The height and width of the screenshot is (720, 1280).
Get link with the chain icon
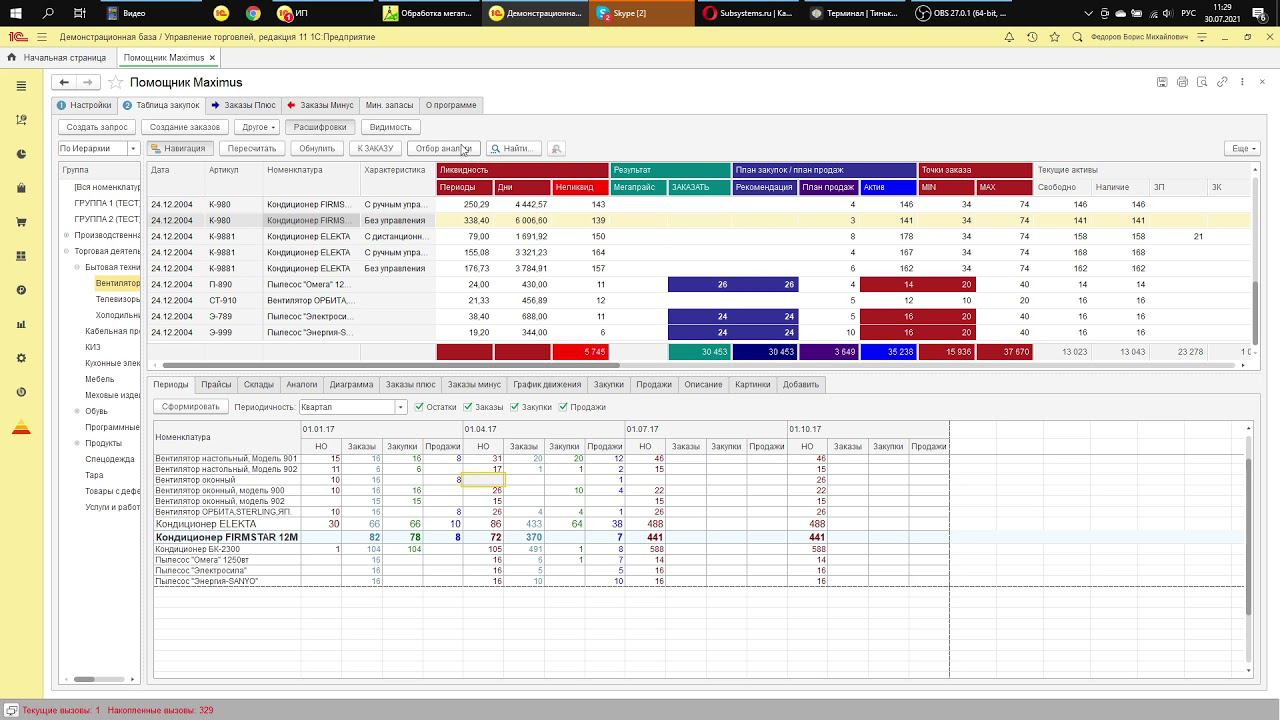tap(1222, 82)
